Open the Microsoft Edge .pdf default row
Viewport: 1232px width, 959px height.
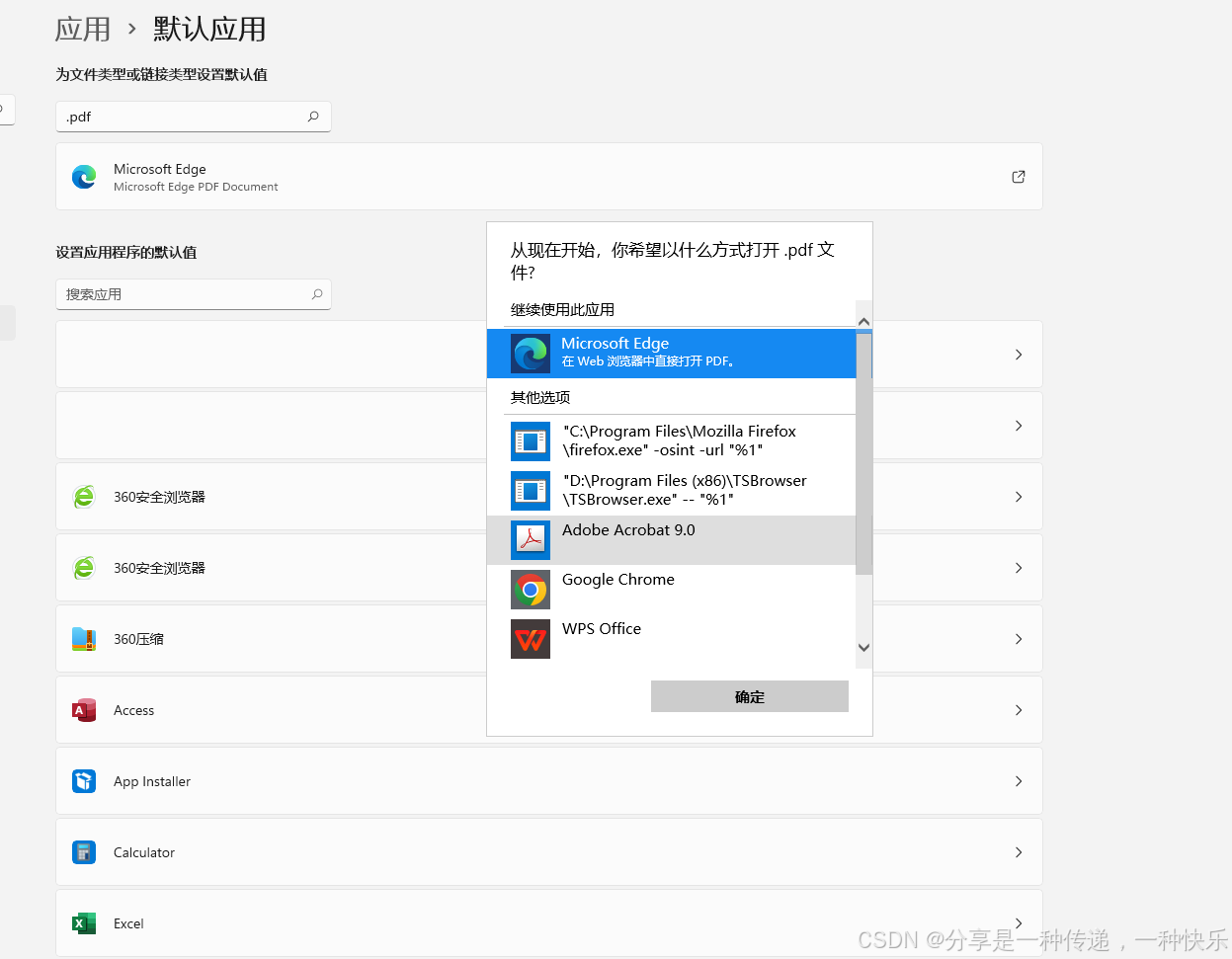[549, 177]
